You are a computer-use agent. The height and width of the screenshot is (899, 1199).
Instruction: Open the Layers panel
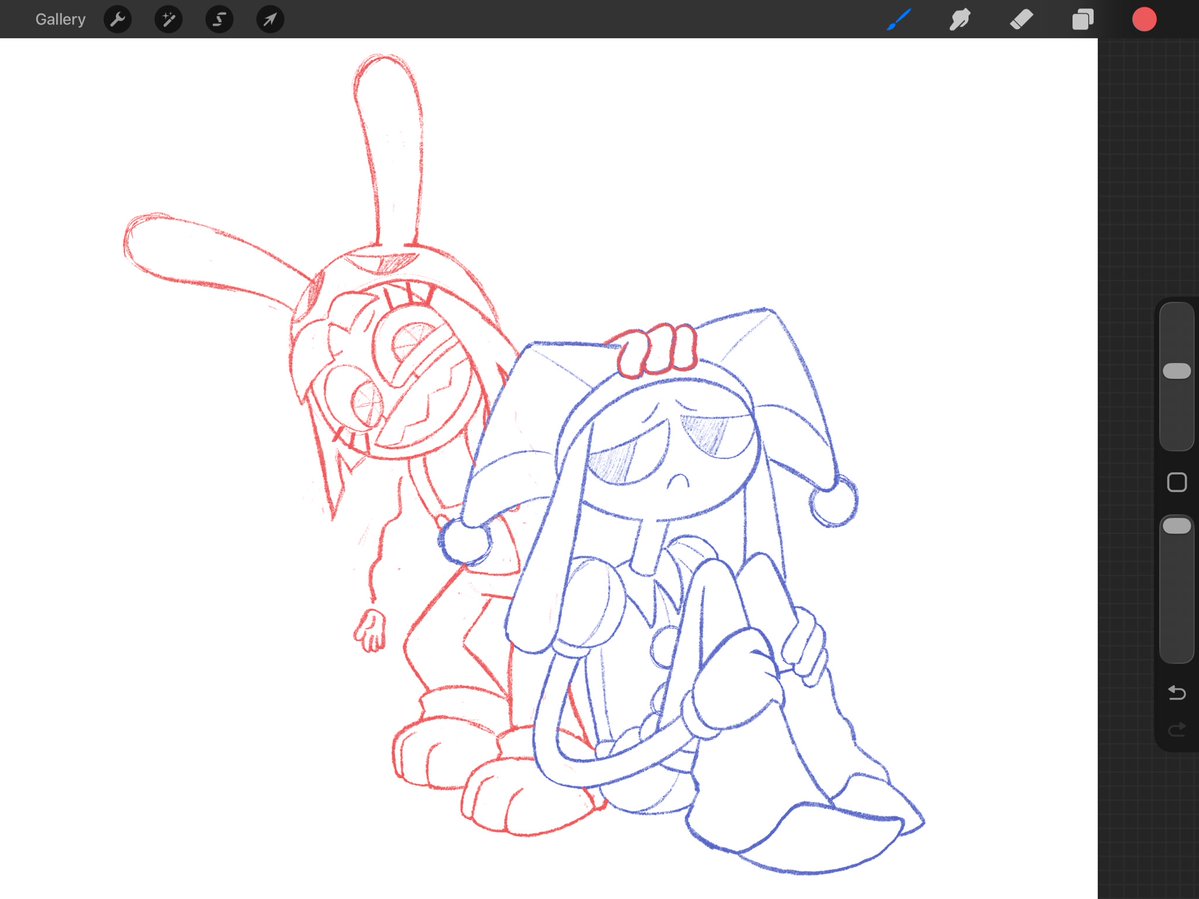point(1083,19)
